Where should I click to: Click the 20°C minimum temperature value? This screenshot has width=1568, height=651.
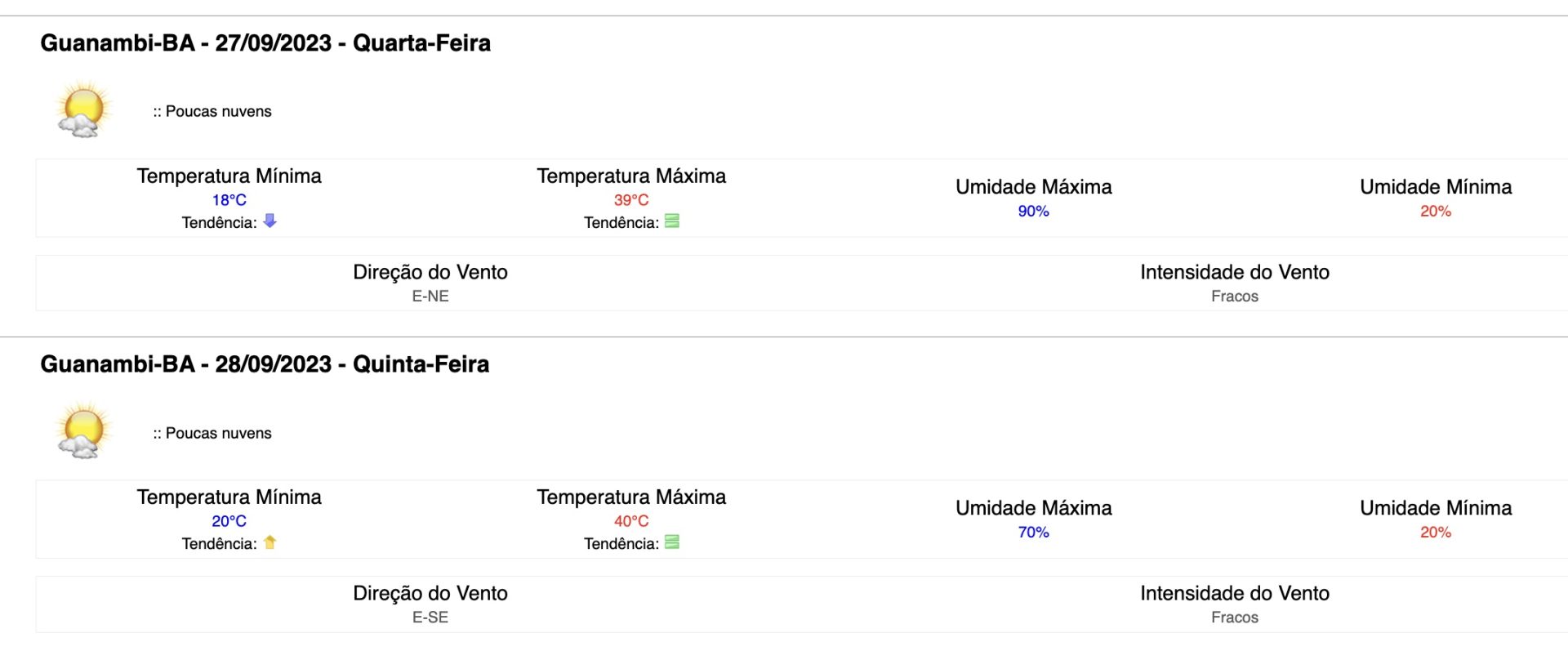[229, 520]
